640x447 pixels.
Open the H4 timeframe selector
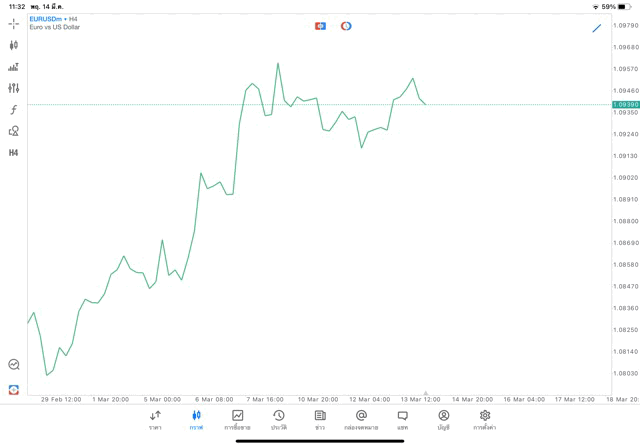13,153
